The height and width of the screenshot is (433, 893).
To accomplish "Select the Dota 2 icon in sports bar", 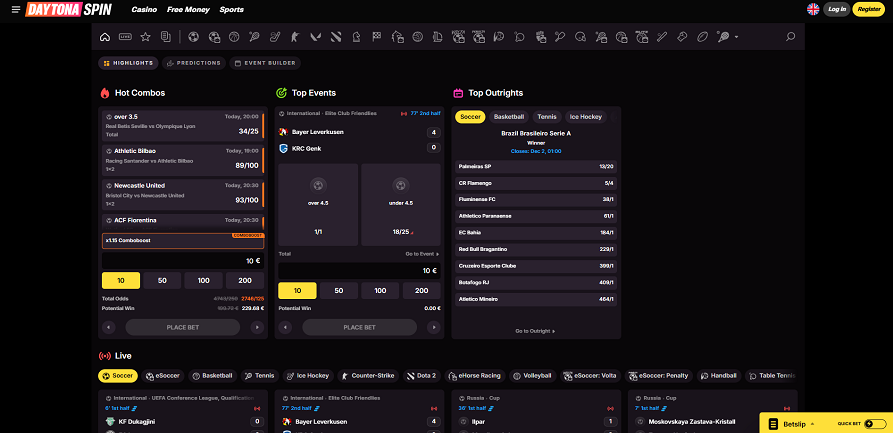I will [335, 37].
